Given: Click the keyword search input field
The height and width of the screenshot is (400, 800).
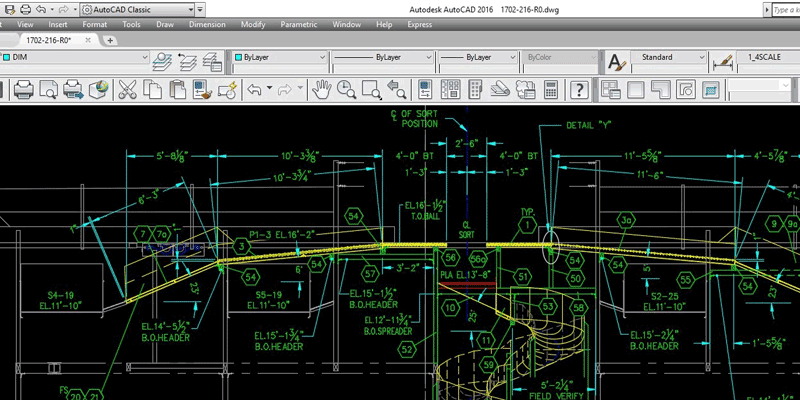Looking at the screenshot, I should [785, 8].
